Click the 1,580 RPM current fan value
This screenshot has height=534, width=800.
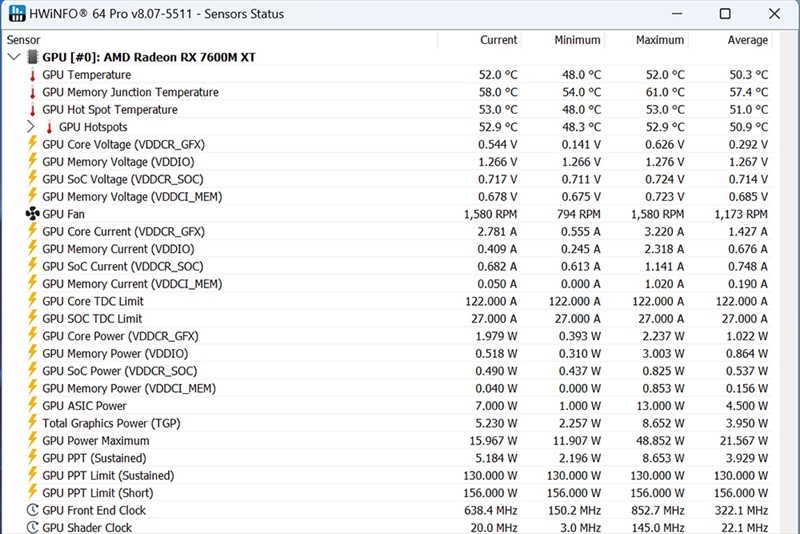490,214
